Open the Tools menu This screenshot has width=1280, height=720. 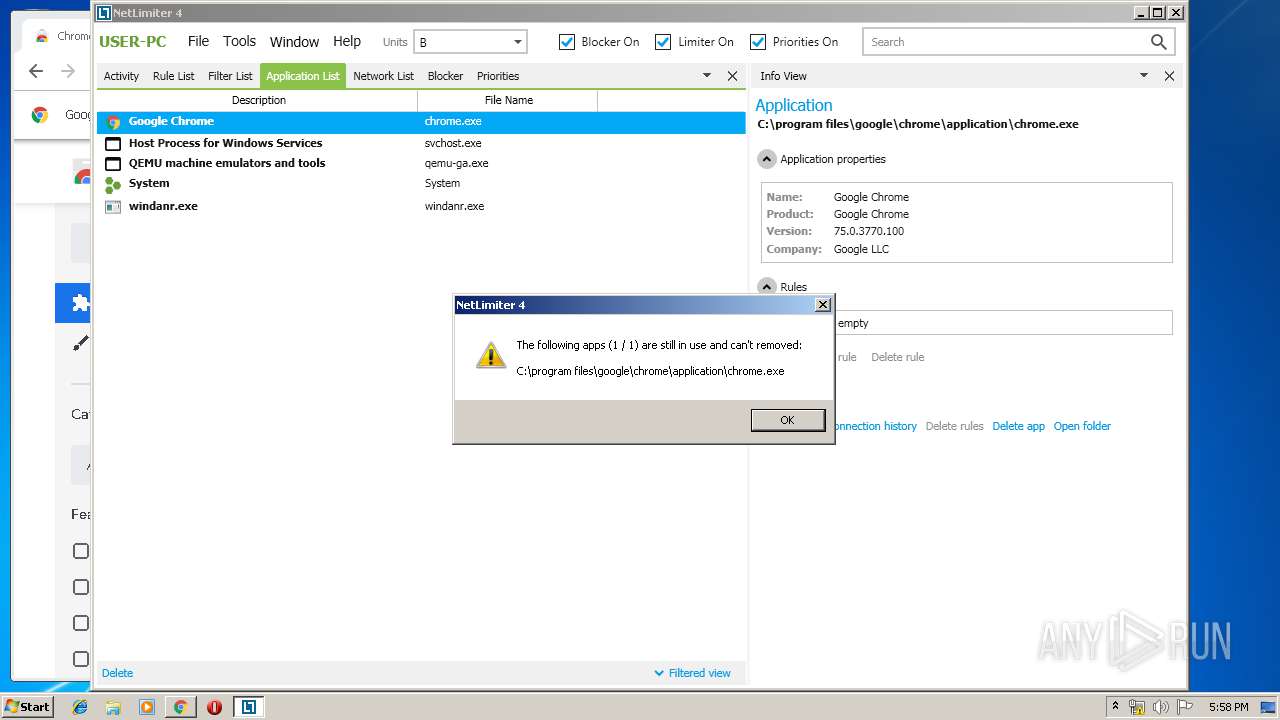pos(240,41)
